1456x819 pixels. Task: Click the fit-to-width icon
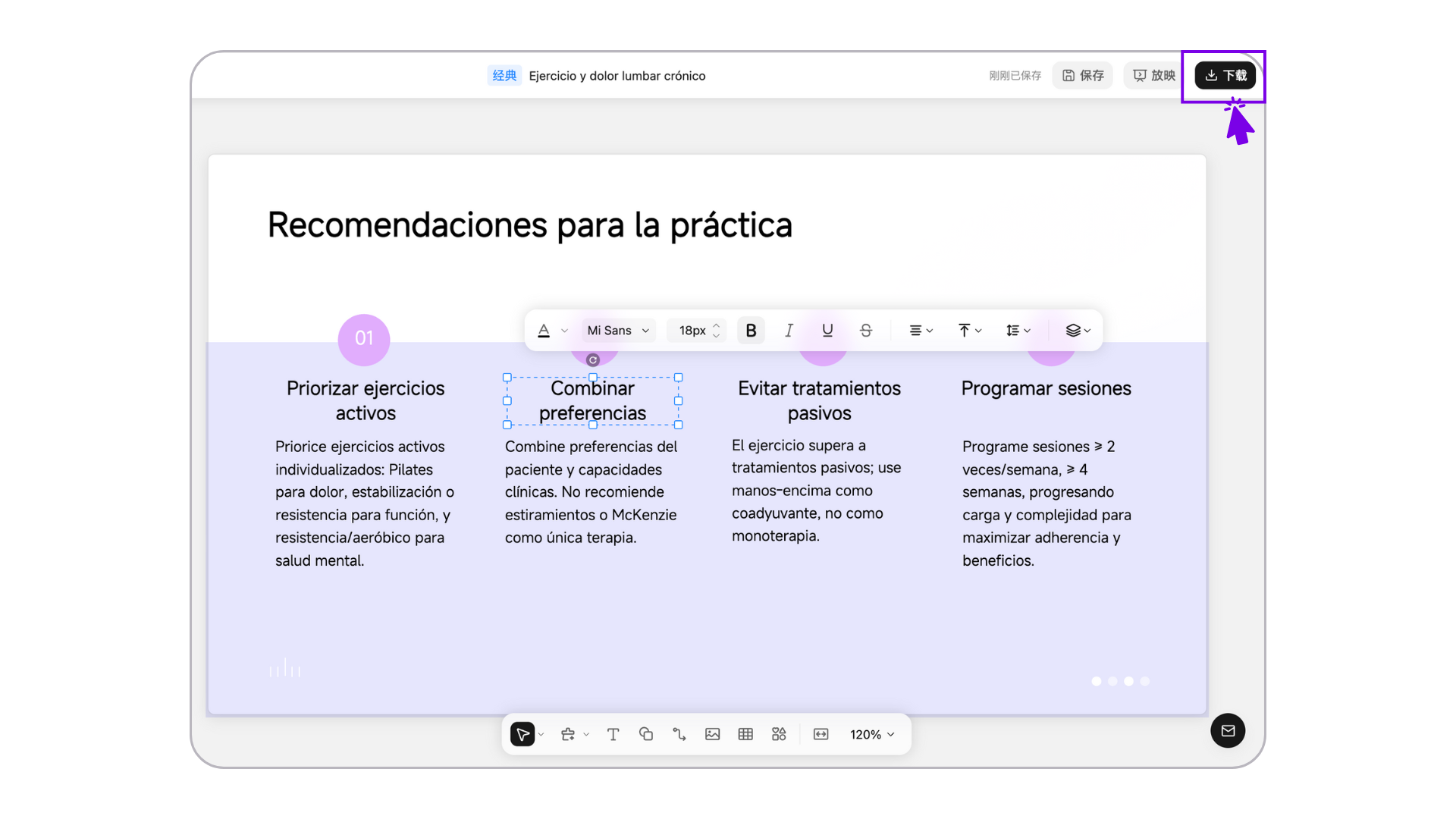[x=821, y=734]
